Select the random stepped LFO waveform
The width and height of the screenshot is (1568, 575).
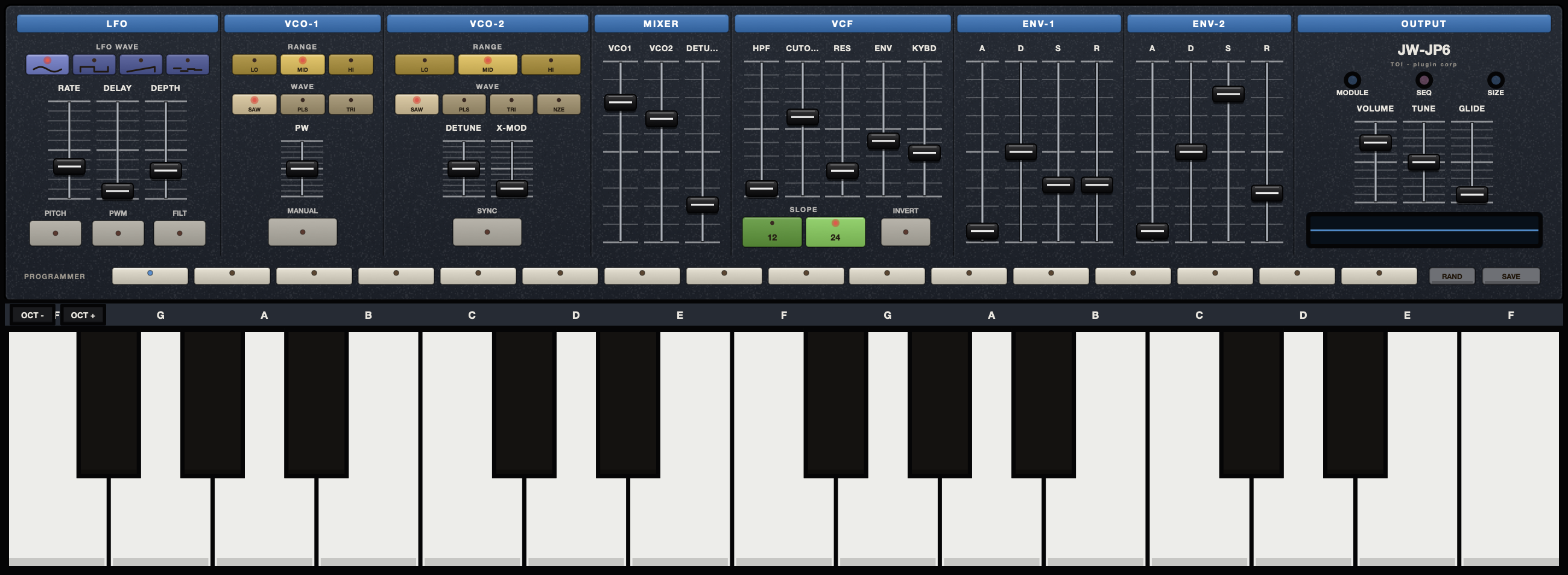click(x=188, y=64)
